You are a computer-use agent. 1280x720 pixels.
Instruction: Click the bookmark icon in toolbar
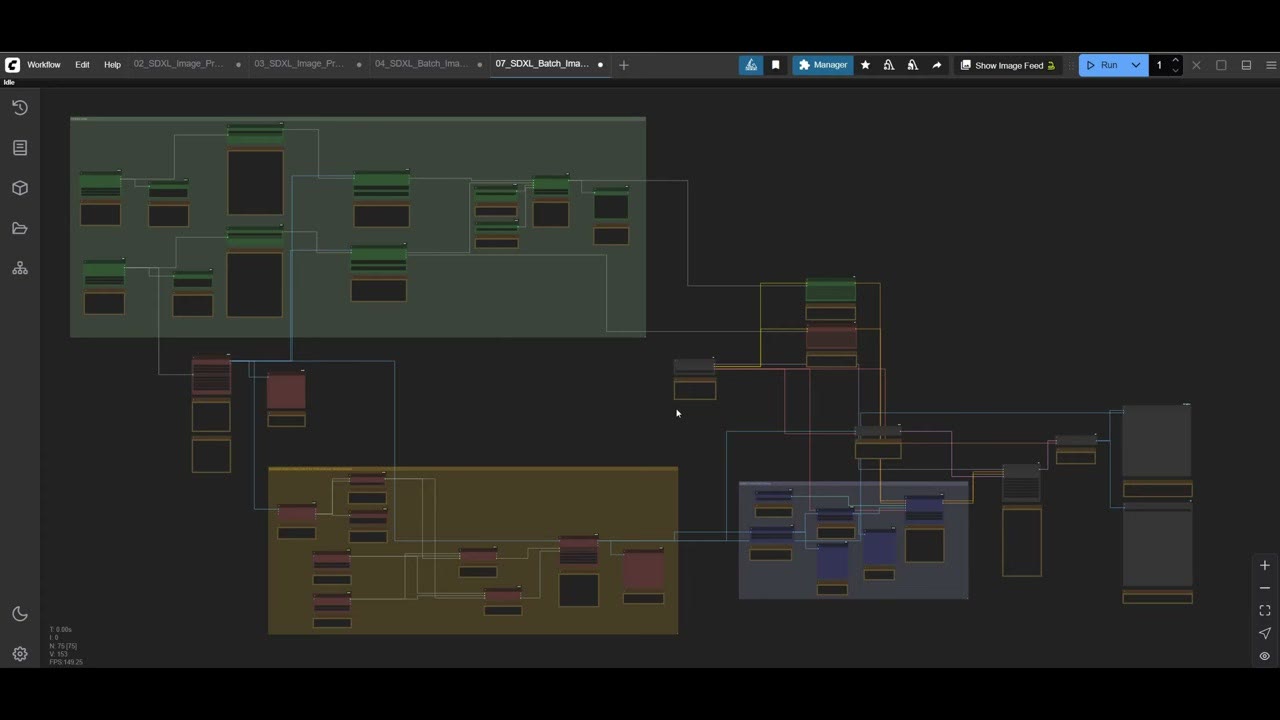[776, 65]
